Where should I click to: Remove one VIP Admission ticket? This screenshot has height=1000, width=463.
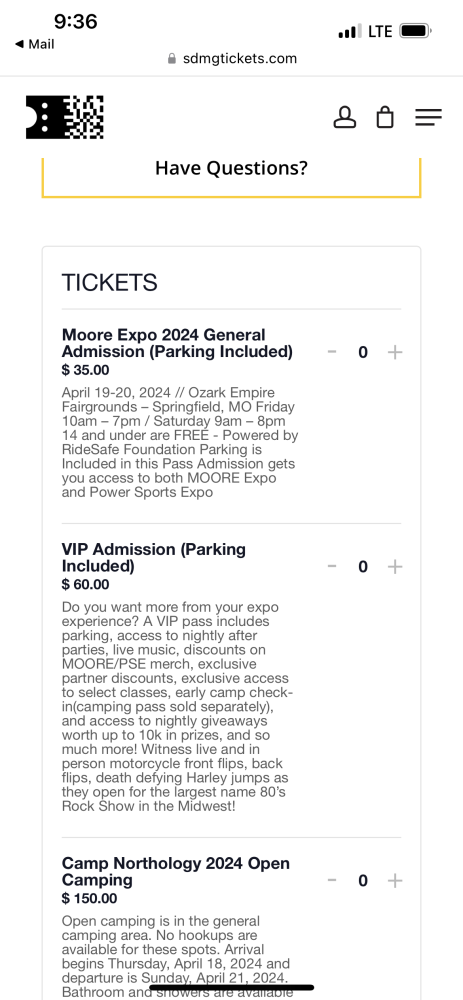332,566
